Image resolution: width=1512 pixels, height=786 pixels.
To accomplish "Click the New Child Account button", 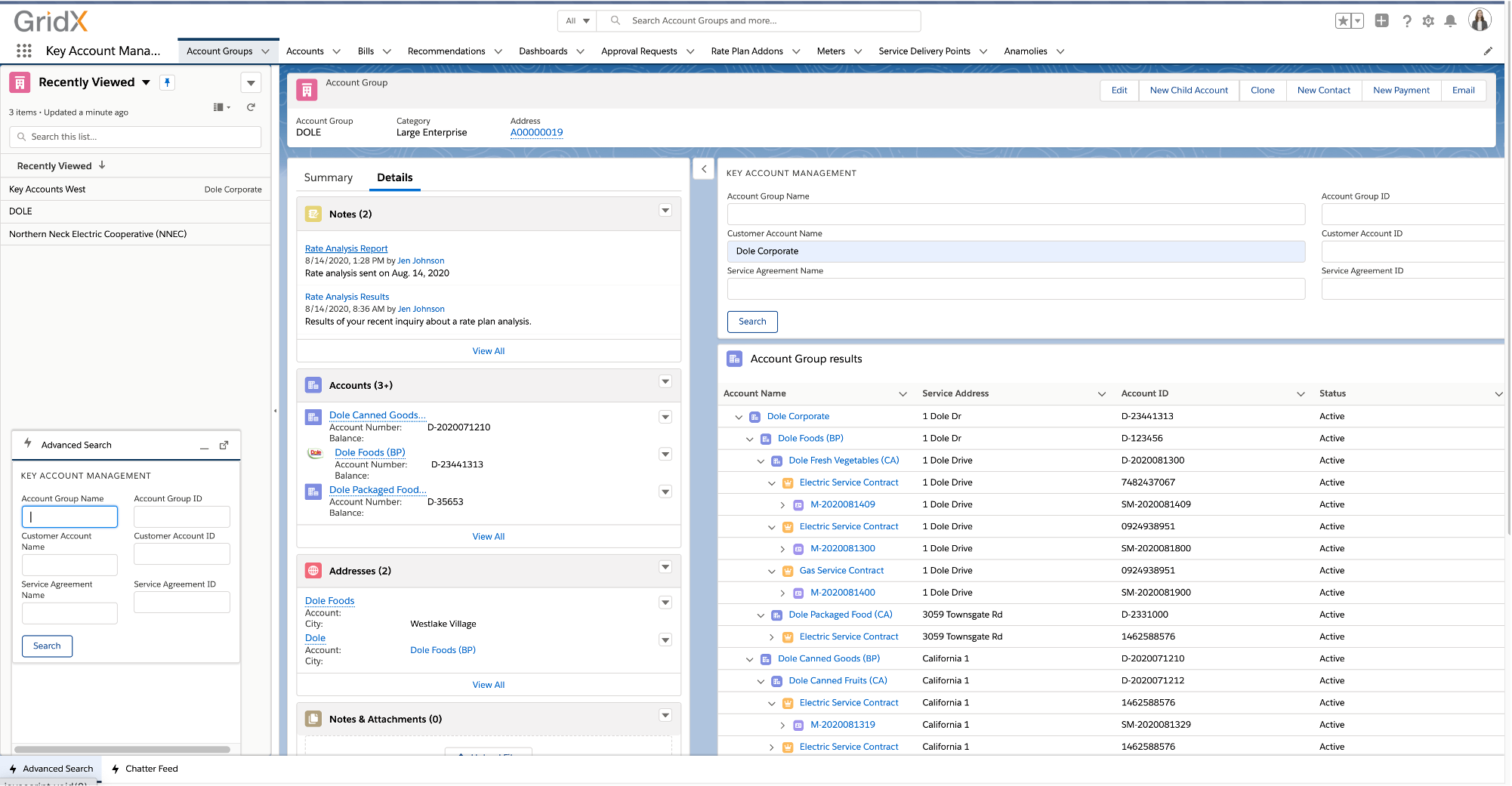I will tap(1189, 90).
